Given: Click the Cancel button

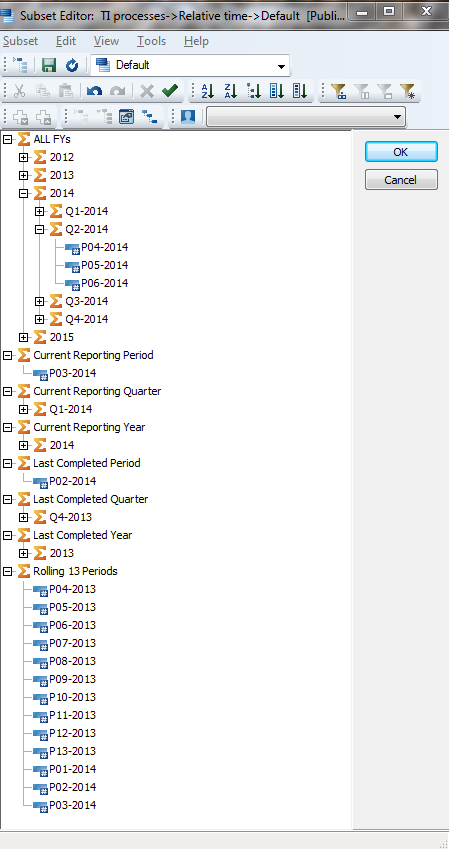Looking at the screenshot, I should (x=401, y=180).
